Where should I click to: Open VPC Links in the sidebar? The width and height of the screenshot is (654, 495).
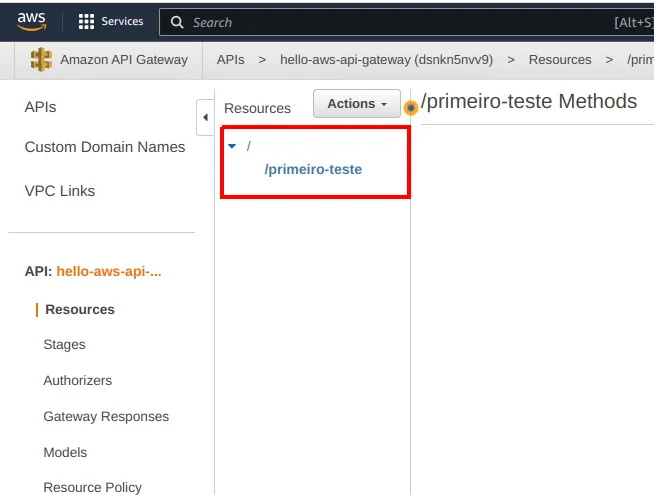(x=60, y=191)
